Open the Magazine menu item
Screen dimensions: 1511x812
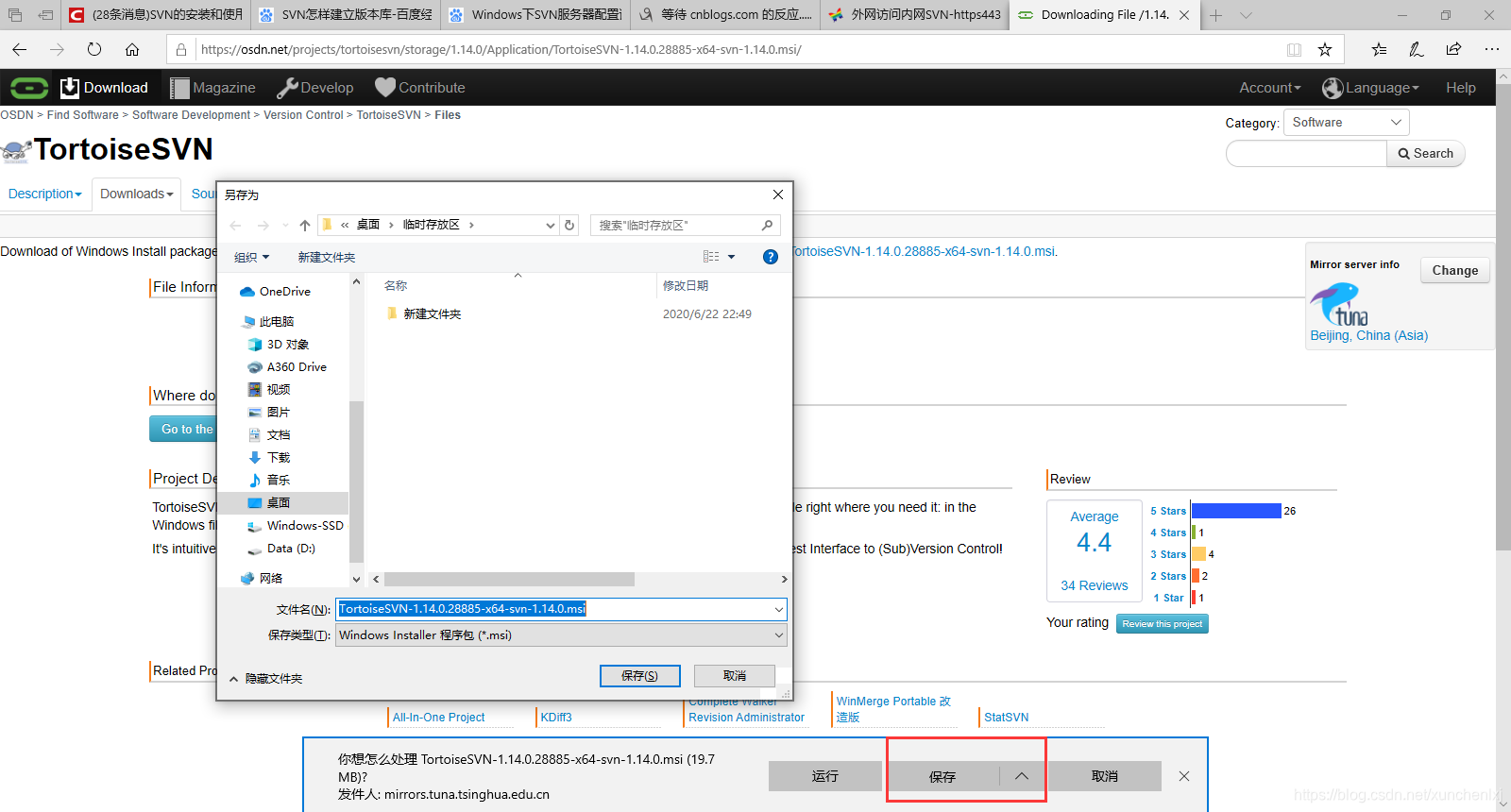[212, 88]
